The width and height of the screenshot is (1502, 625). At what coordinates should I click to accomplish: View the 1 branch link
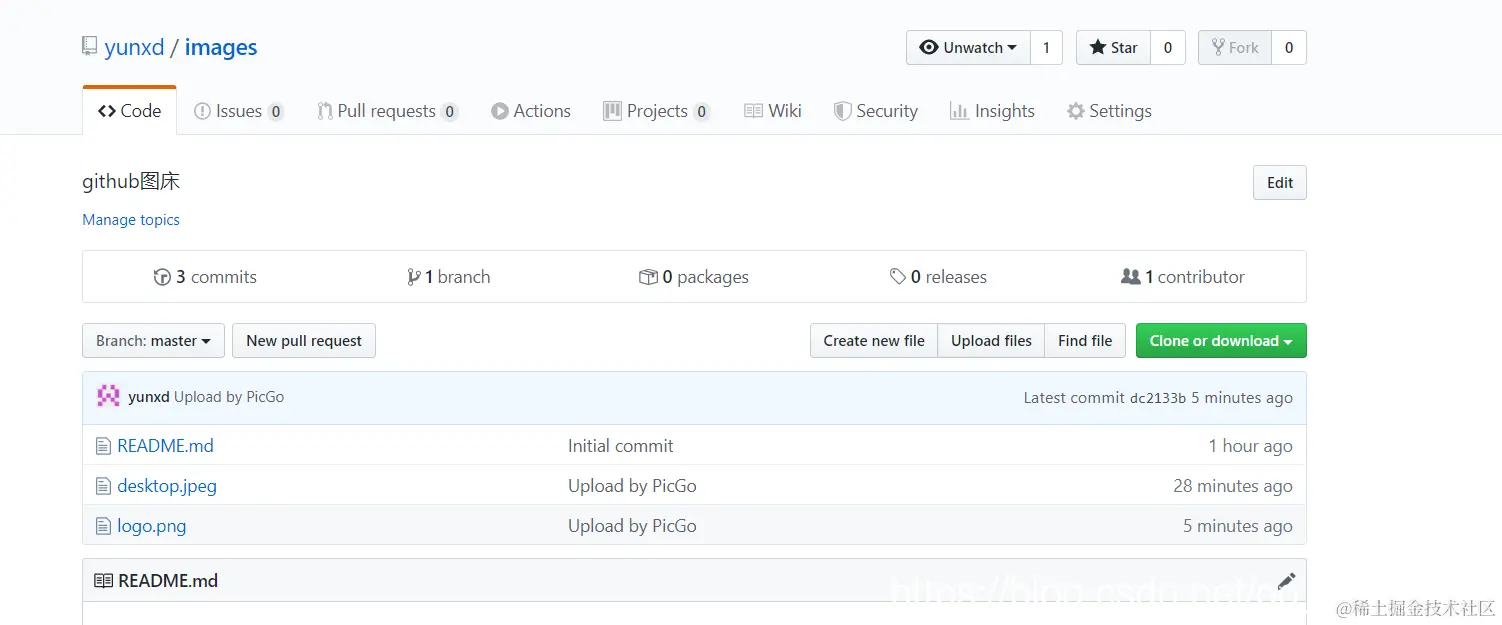(x=449, y=277)
